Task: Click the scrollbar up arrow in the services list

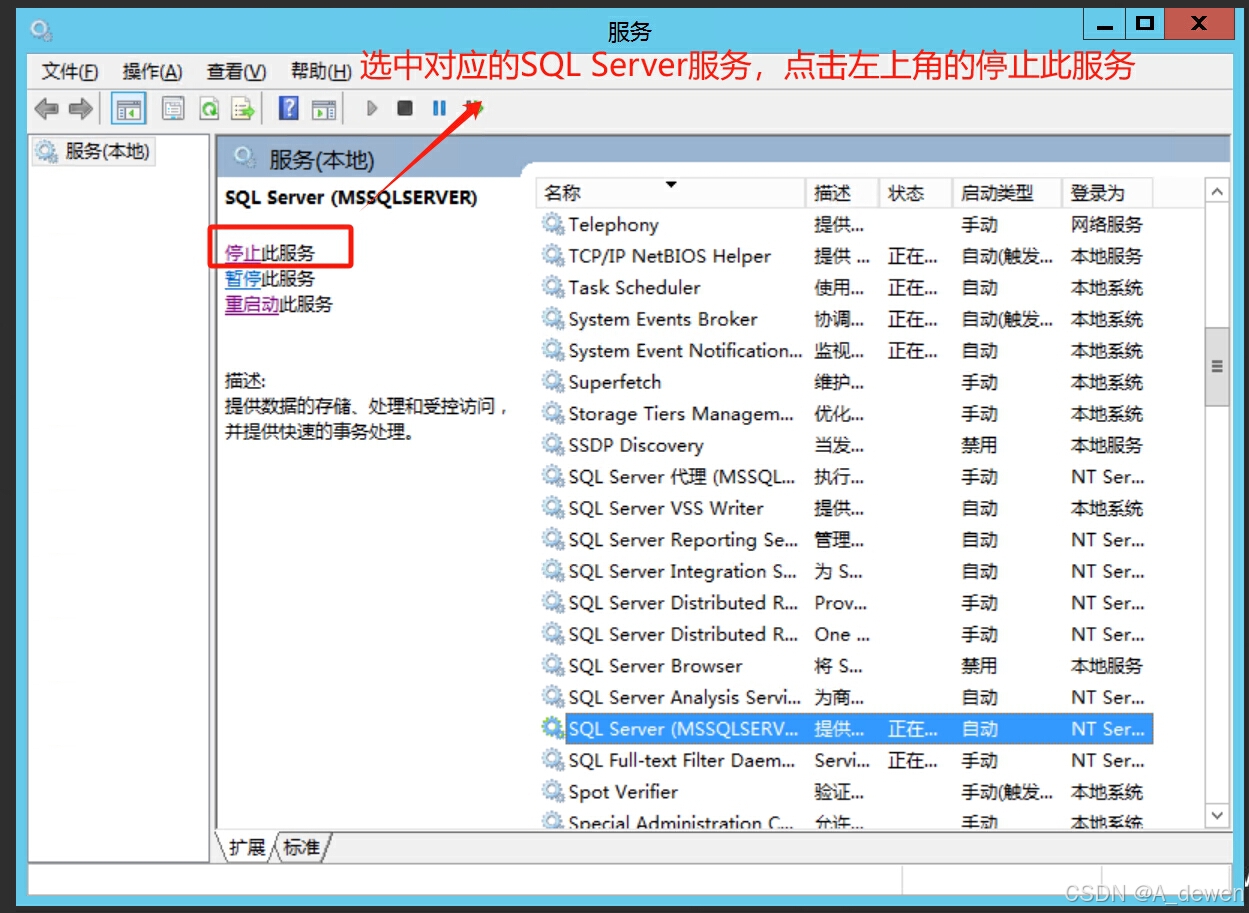Action: click(x=1217, y=192)
